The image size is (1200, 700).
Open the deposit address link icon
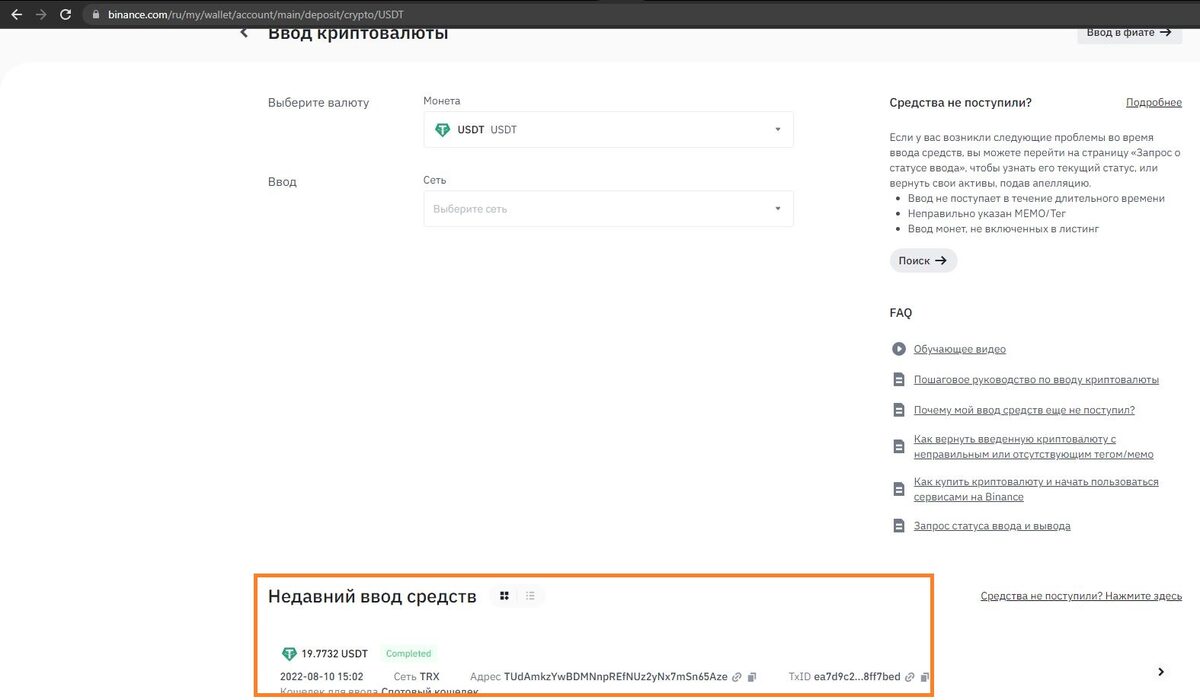click(x=737, y=677)
